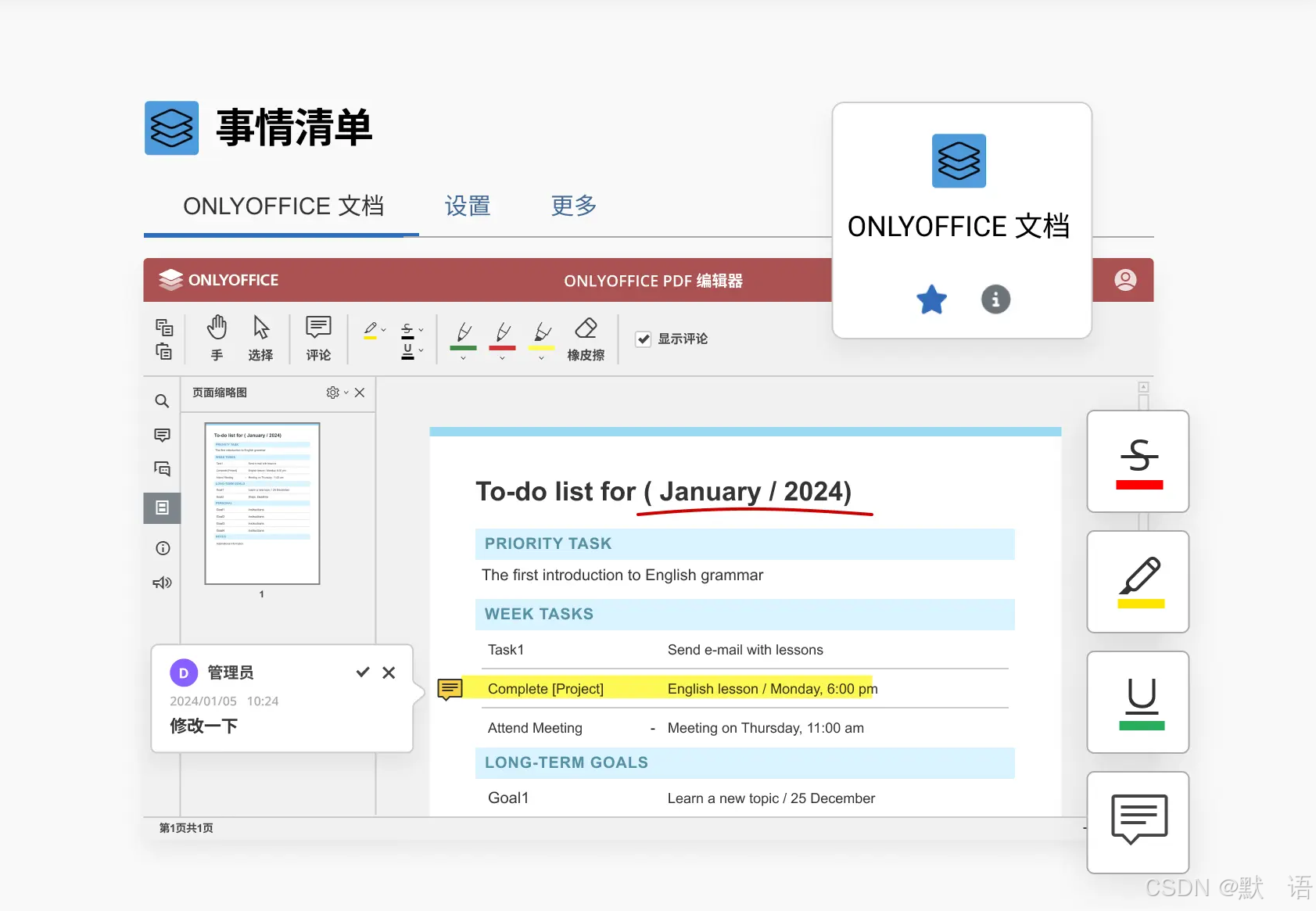Click the vertical scrollbar up arrow

pos(1143,387)
